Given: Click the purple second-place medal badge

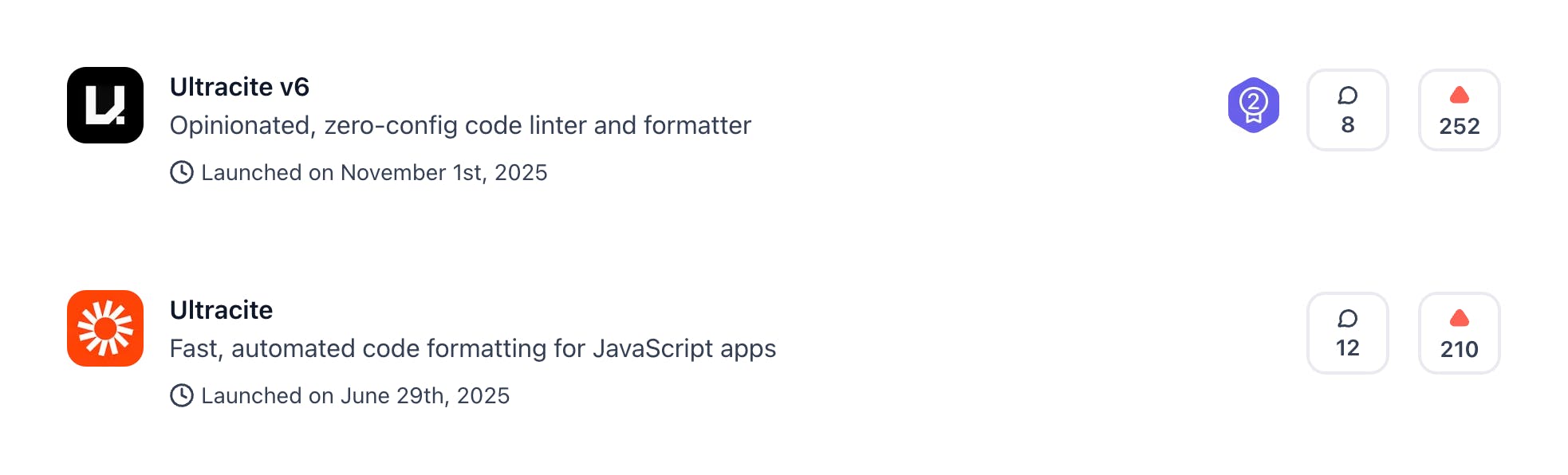Looking at the screenshot, I should click(x=1253, y=104).
